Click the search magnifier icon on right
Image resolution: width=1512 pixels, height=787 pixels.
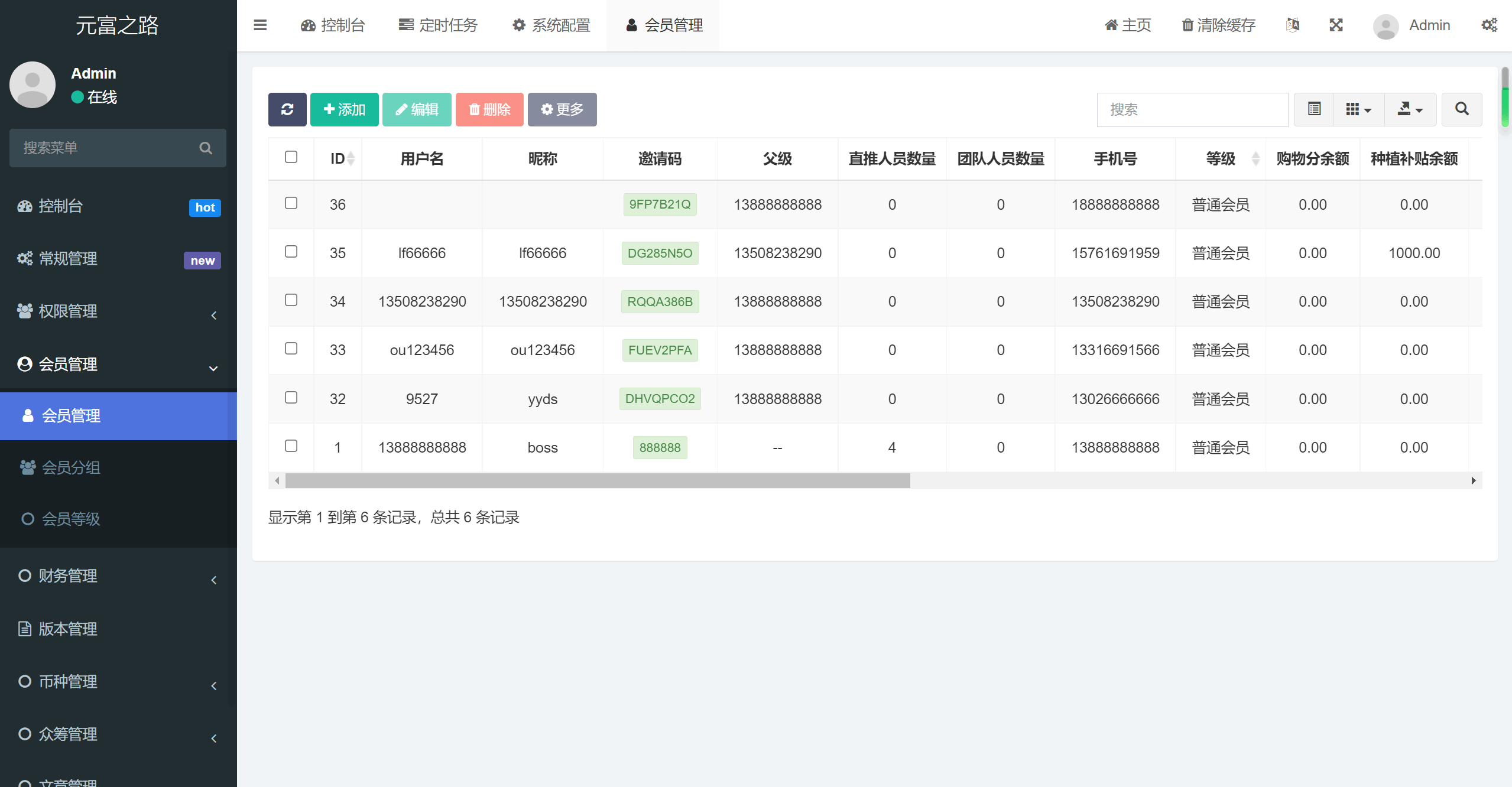click(x=1461, y=109)
